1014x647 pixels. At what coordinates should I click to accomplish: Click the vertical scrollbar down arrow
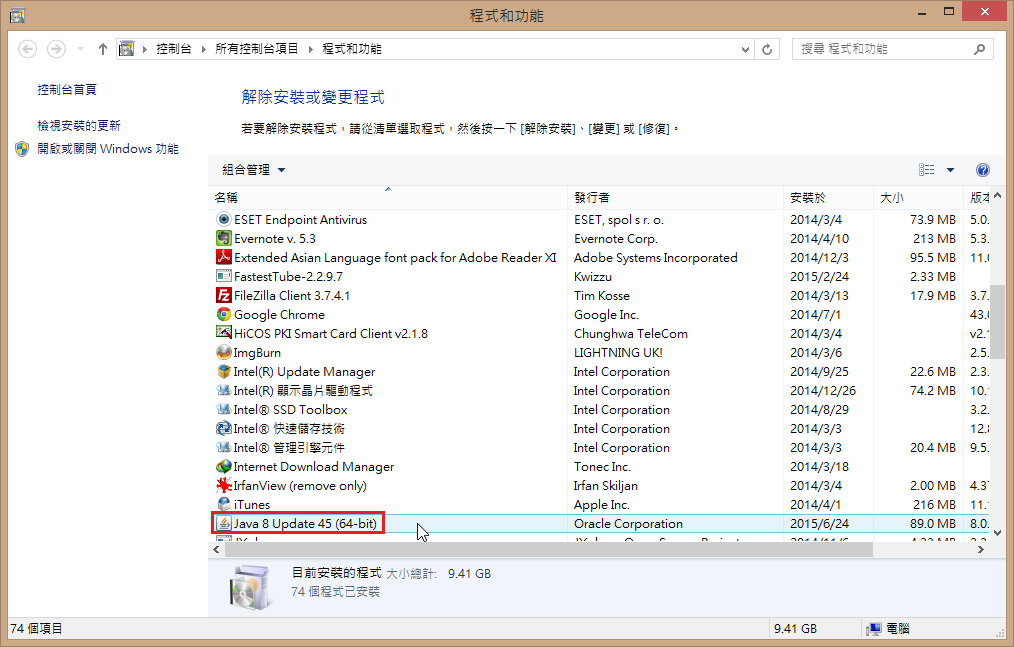(997, 533)
